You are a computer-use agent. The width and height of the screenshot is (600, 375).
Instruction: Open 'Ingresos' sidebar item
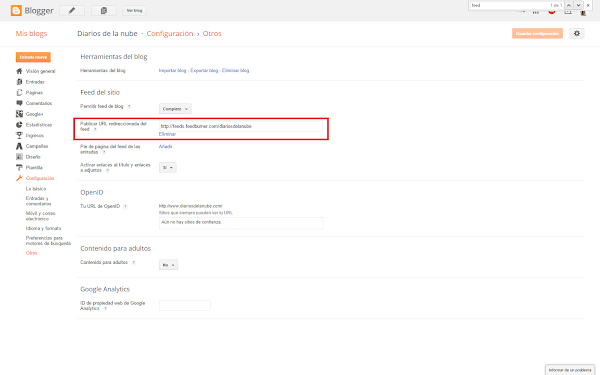(x=35, y=135)
